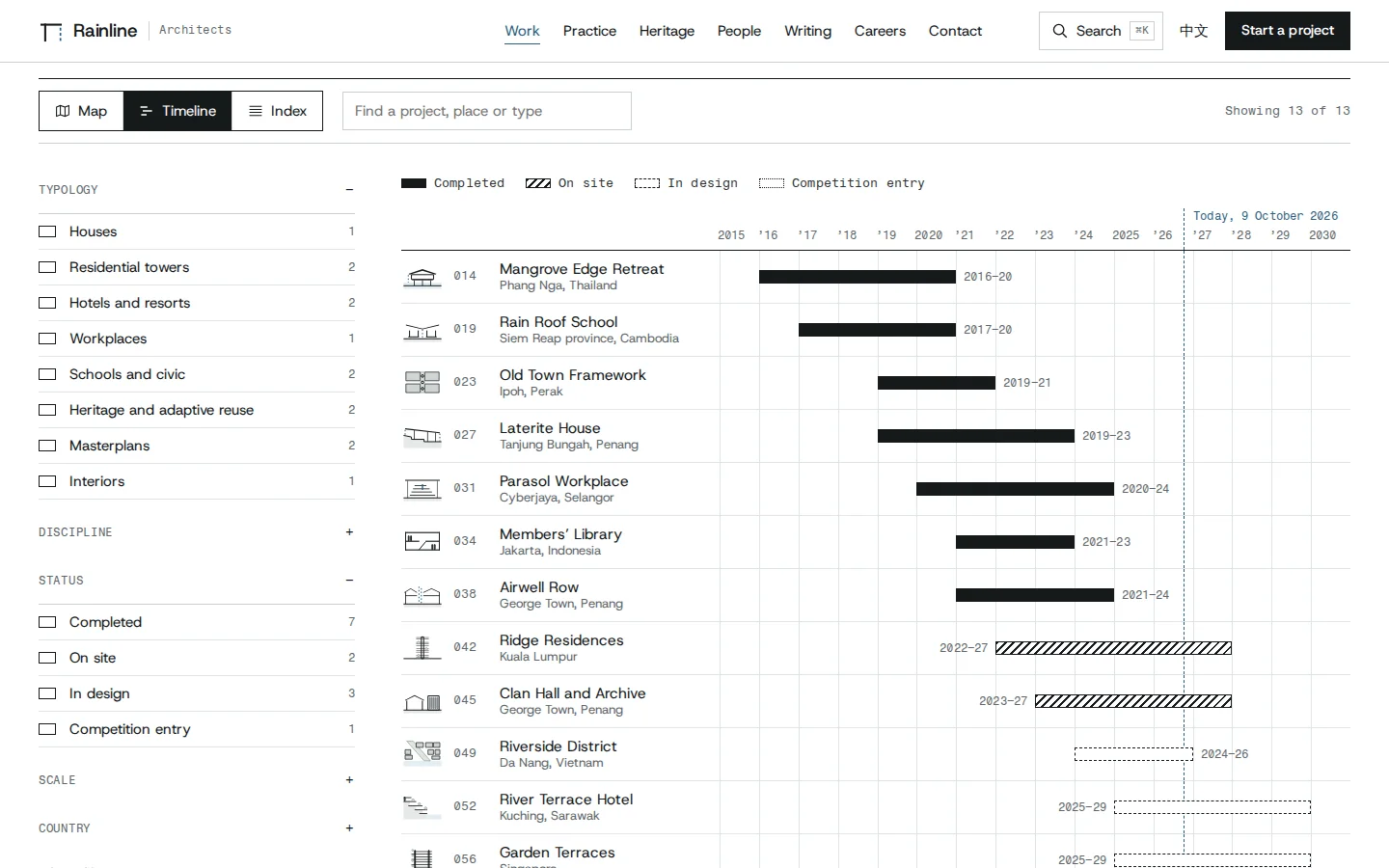
Task: Switch language to 中文
Action: click(x=1194, y=31)
